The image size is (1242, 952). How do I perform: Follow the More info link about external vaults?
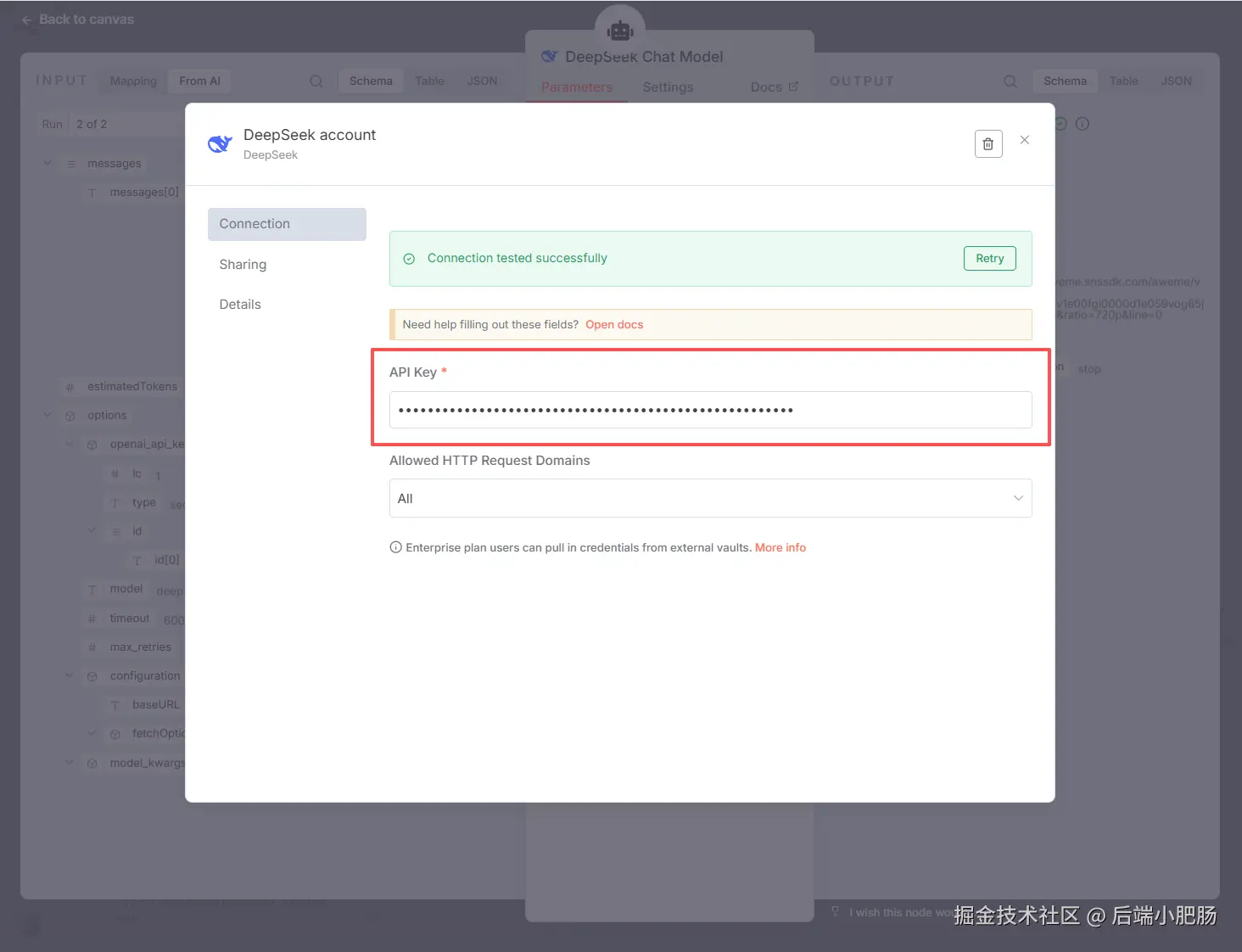[x=780, y=548]
